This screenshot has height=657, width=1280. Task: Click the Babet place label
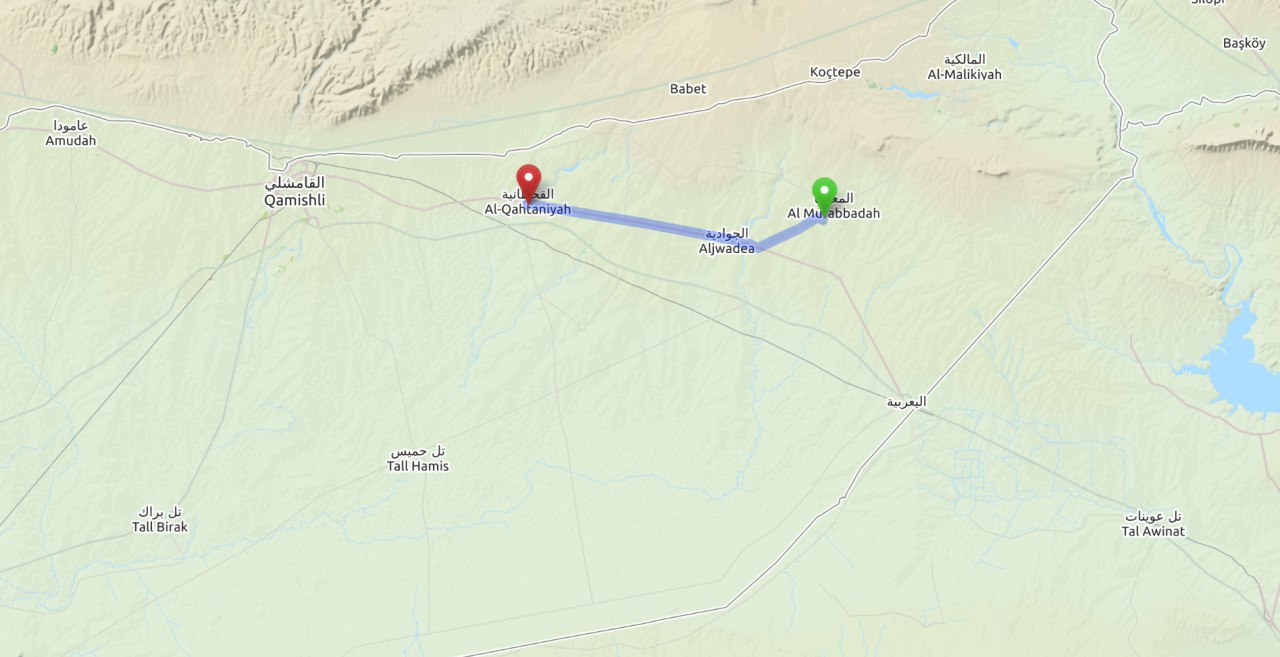pyautogui.click(x=688, y=89)
